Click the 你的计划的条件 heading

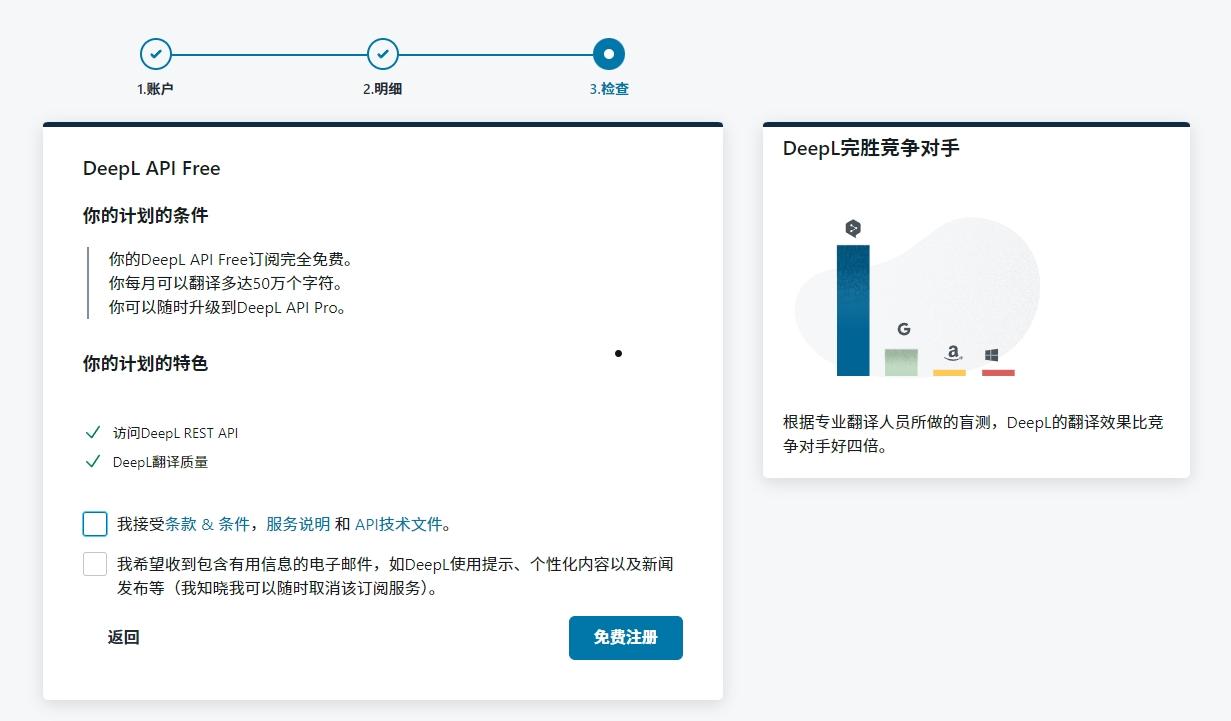(145, 216)
